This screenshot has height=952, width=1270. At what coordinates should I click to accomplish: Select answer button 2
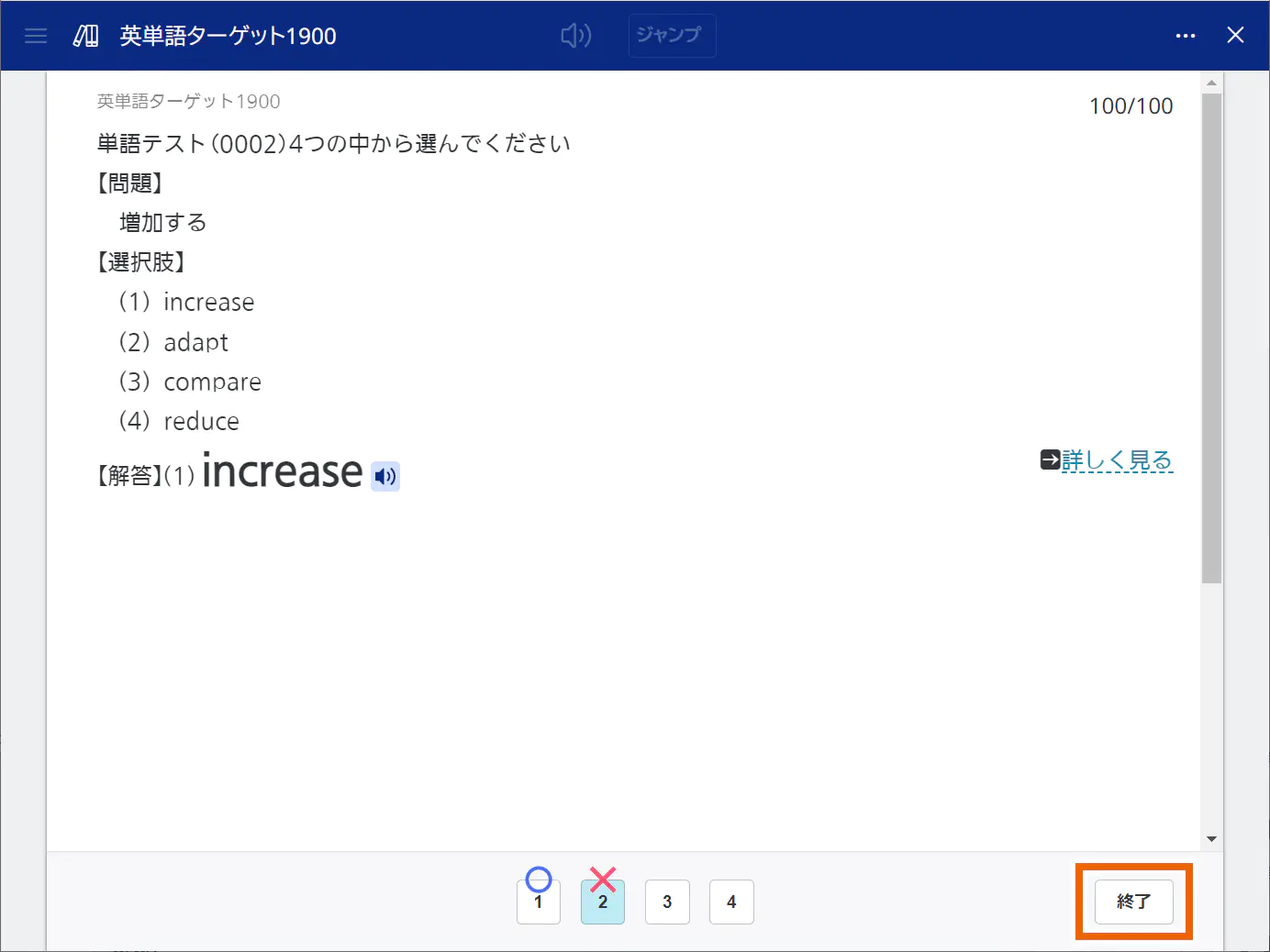point(603,902)
